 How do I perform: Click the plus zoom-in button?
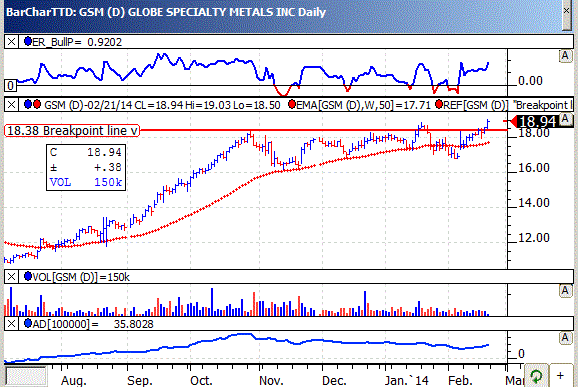tap(560, 376)
